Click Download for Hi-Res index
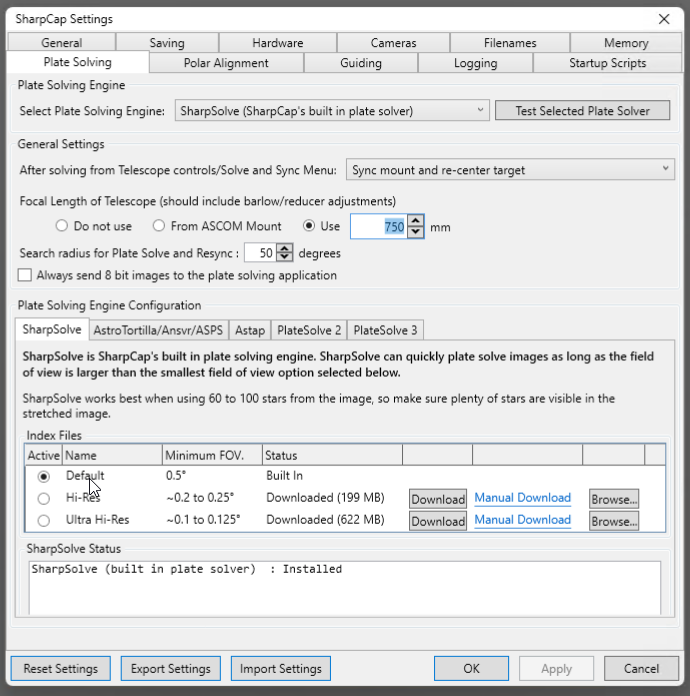The width and height of the screenshot is (690, 696). pyautogui.click(x=438, y=499)
